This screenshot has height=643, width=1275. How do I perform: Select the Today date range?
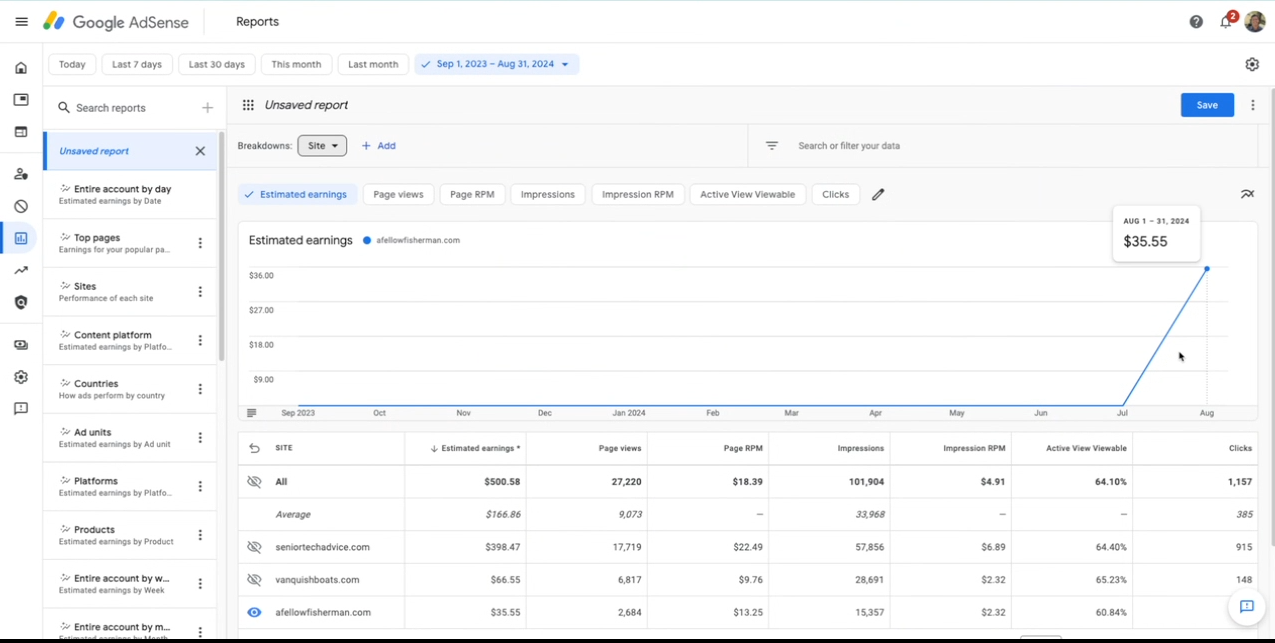[72, 64]
